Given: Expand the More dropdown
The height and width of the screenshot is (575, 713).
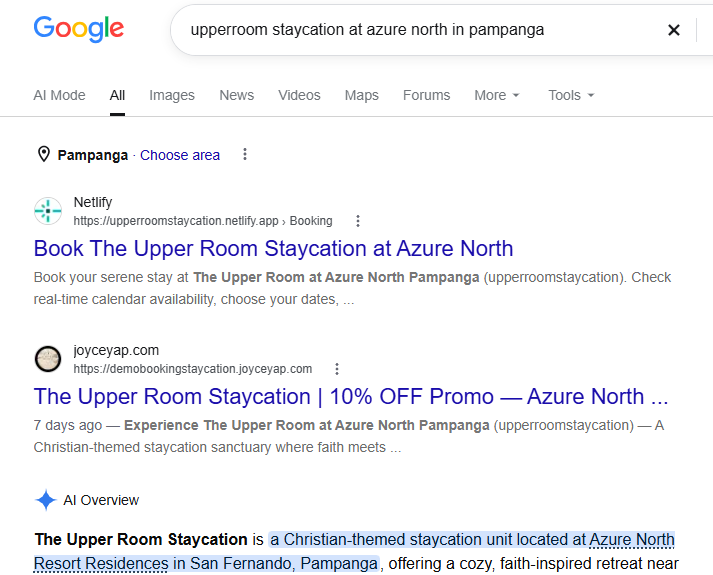Looking at the screenshot, I should [497, 95].
